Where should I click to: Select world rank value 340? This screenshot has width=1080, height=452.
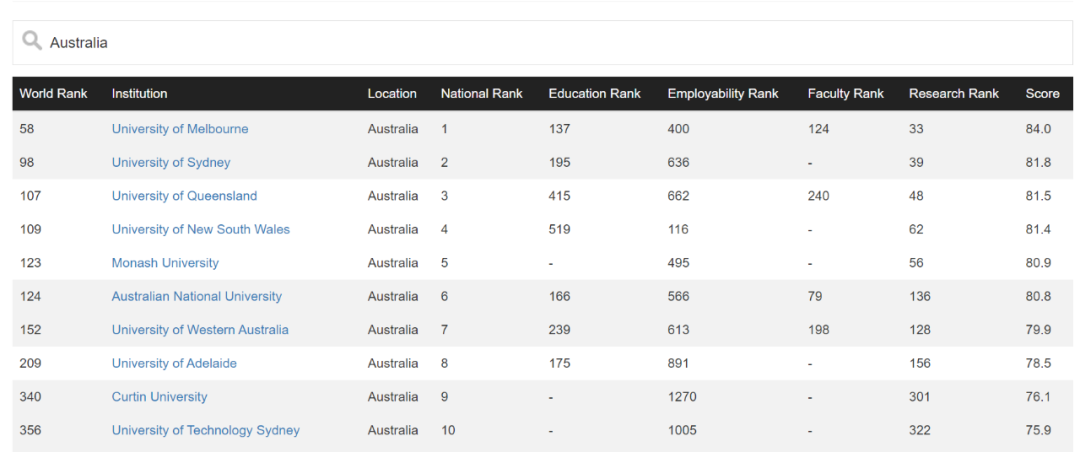[x=30, y=397]
